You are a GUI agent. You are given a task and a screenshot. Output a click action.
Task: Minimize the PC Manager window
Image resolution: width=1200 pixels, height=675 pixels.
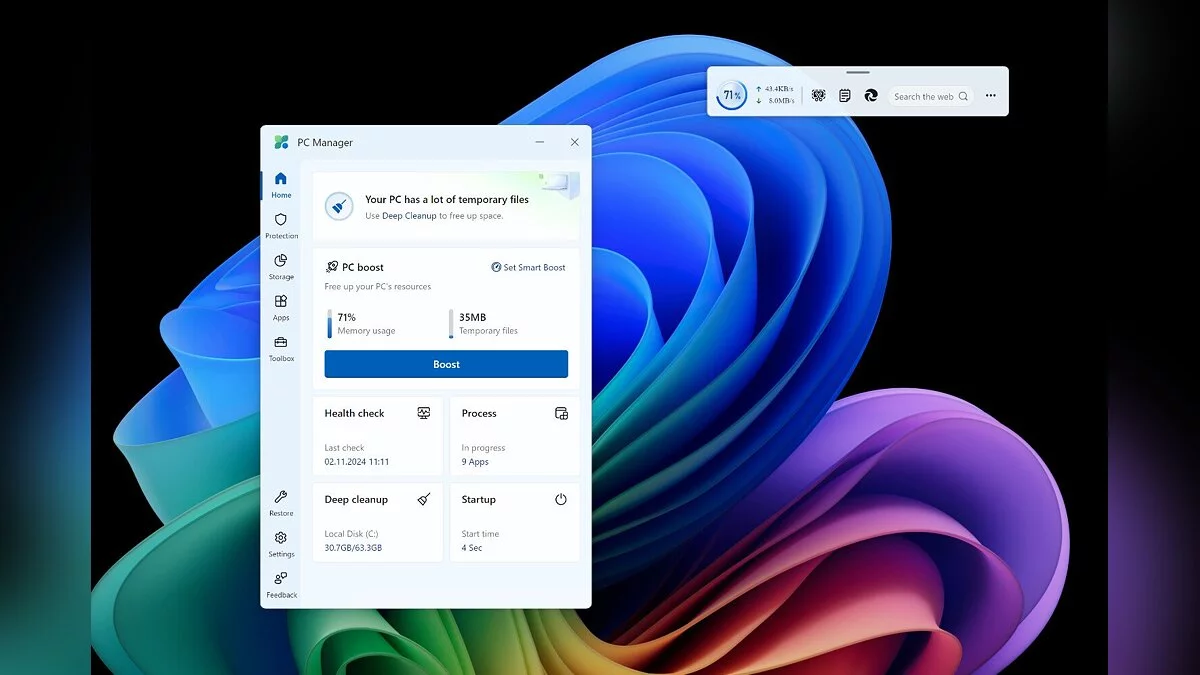click(540, 142)
